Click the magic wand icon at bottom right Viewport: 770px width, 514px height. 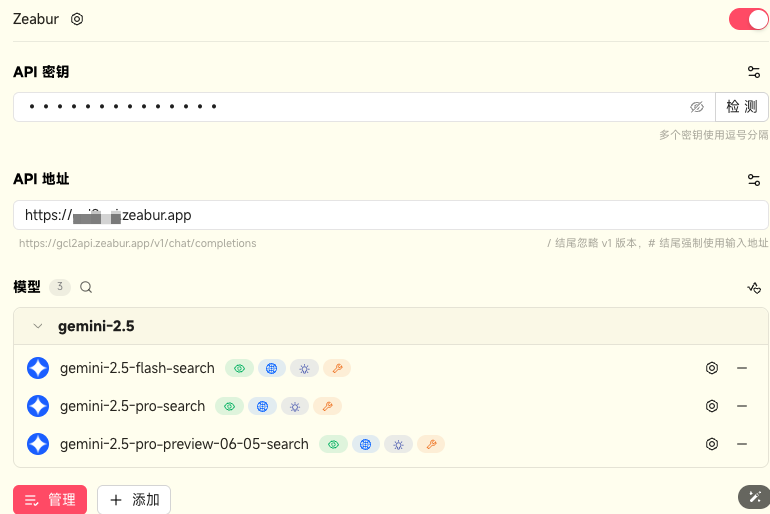tap(754, 497)
